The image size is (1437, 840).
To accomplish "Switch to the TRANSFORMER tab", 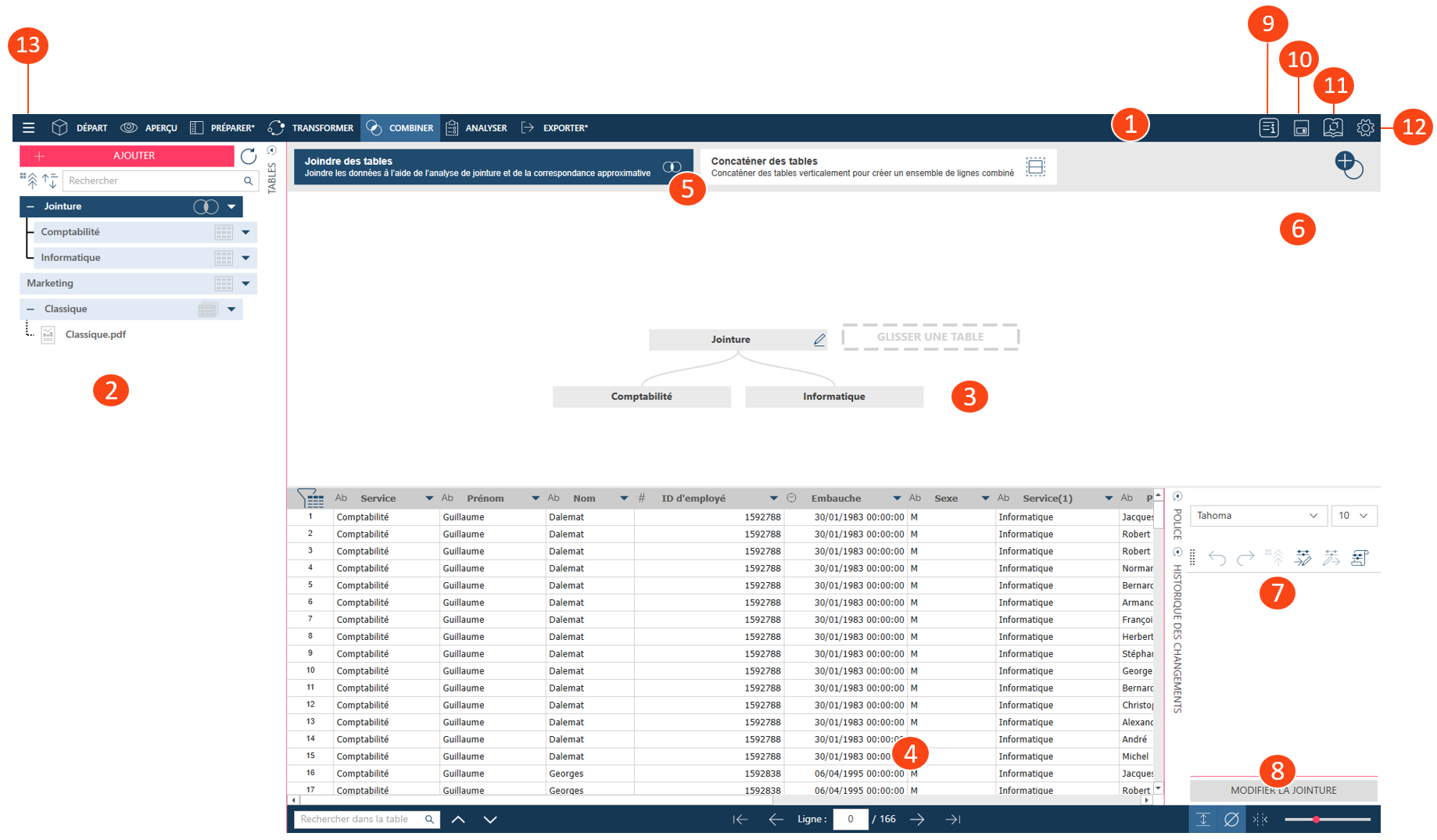I will (x=311, y=127).
